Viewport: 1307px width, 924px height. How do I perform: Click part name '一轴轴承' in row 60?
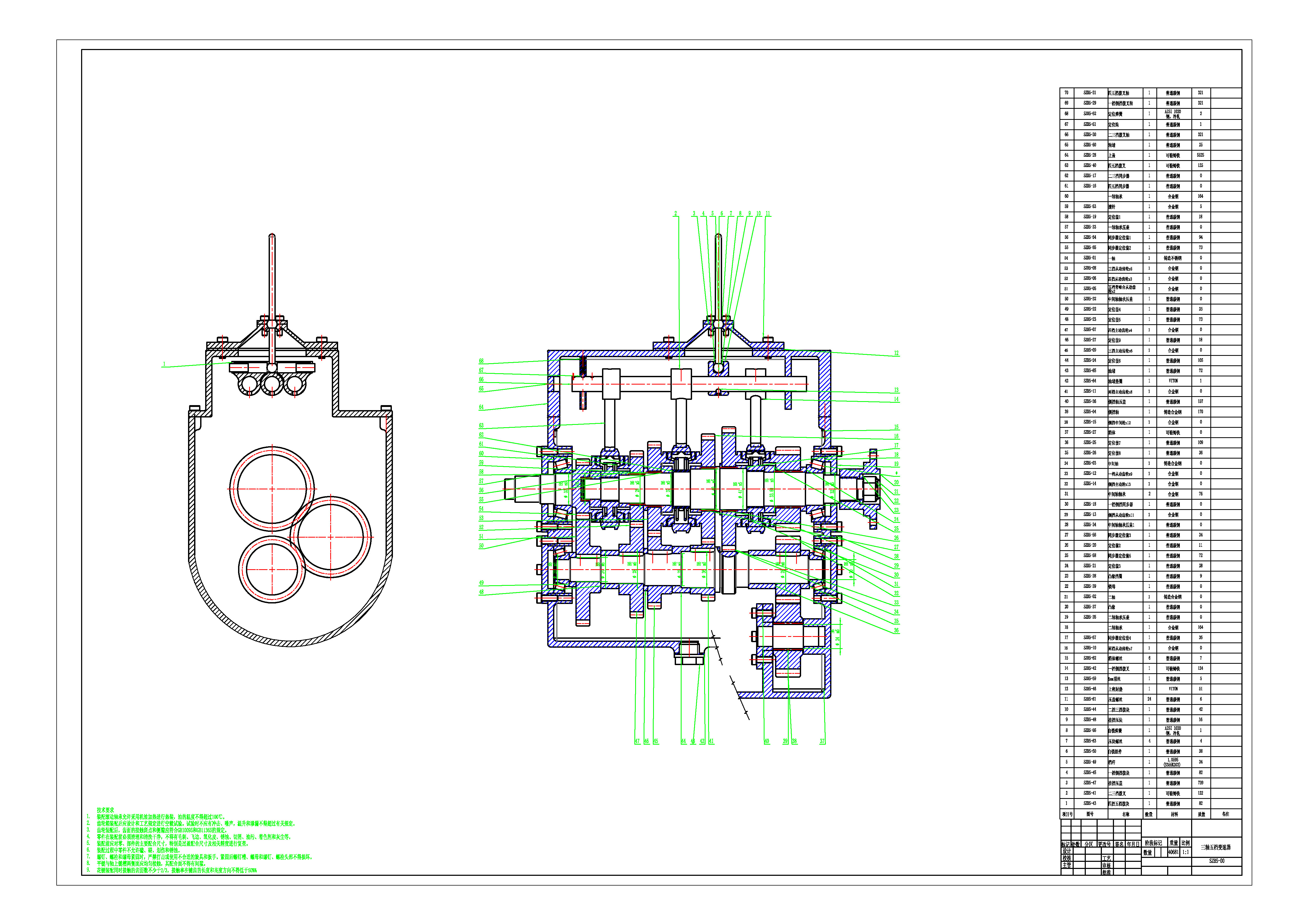click(x=1115, y=196)
